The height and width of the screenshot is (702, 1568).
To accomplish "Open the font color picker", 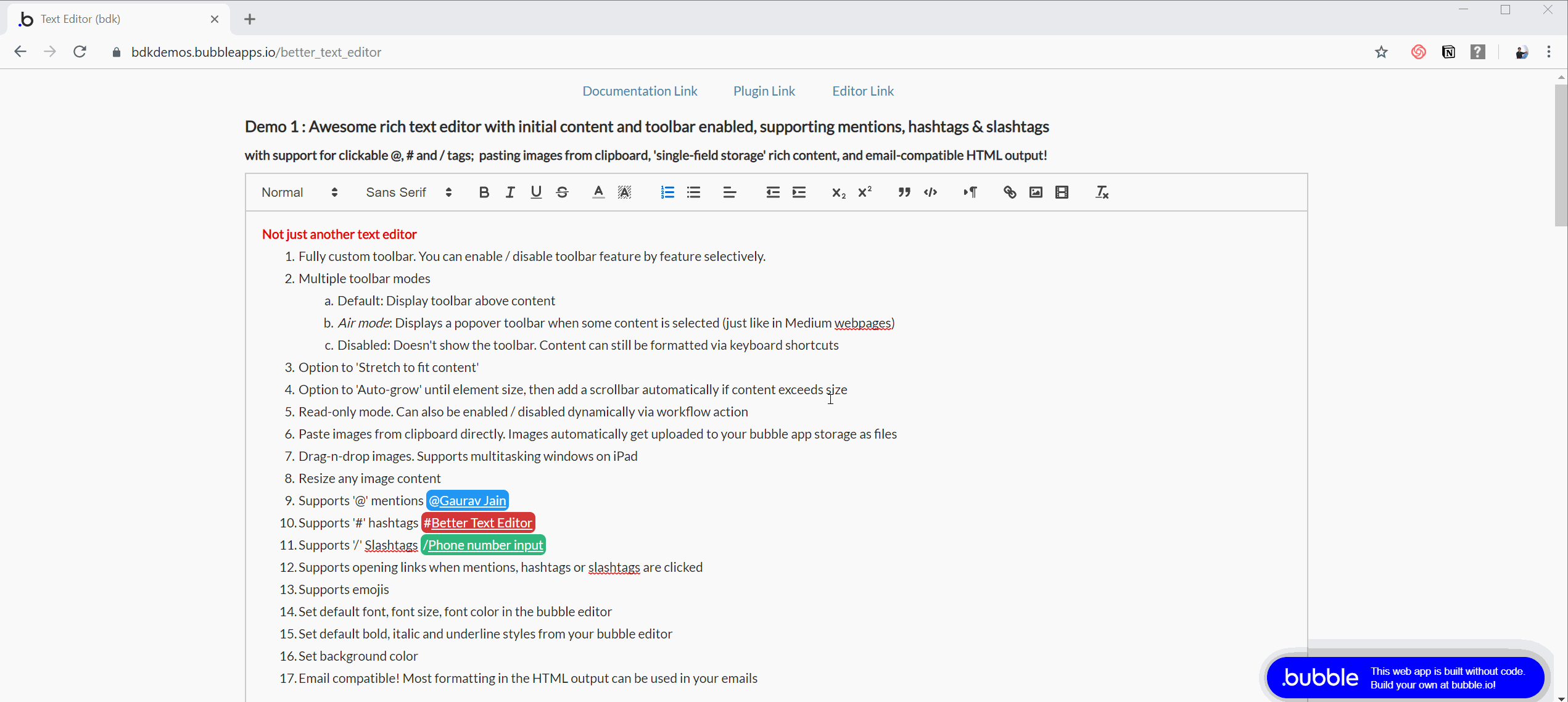I will pos(598,192).
